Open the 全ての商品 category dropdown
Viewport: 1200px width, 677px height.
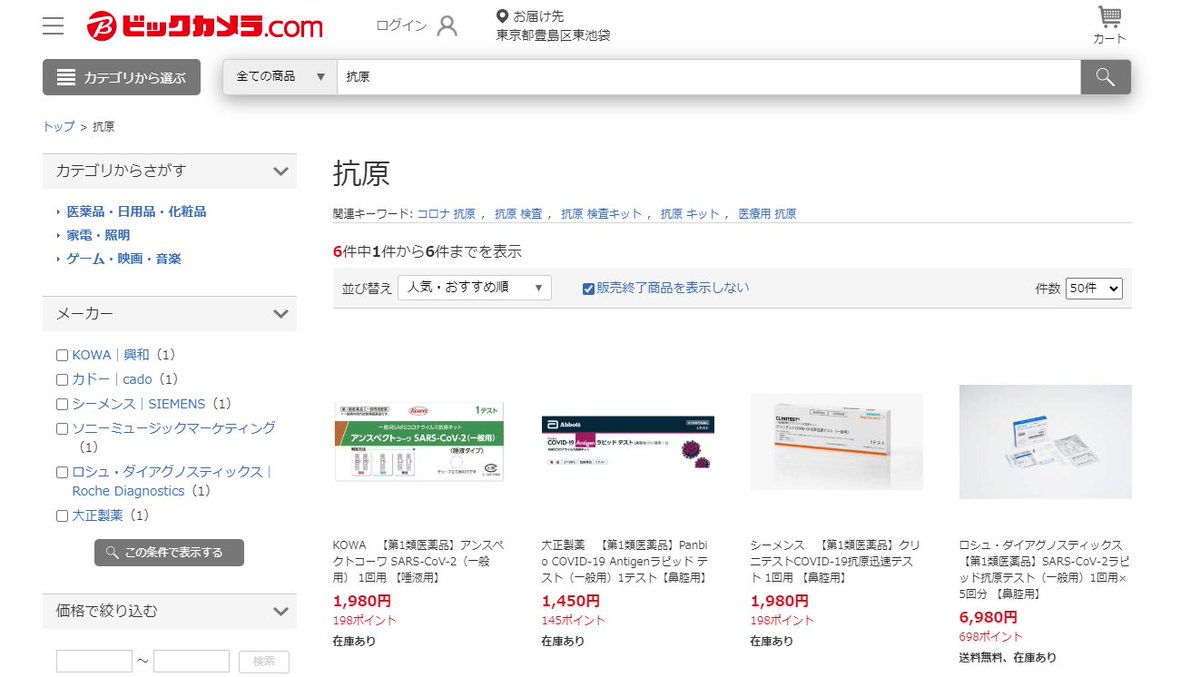tap(280, 77)
